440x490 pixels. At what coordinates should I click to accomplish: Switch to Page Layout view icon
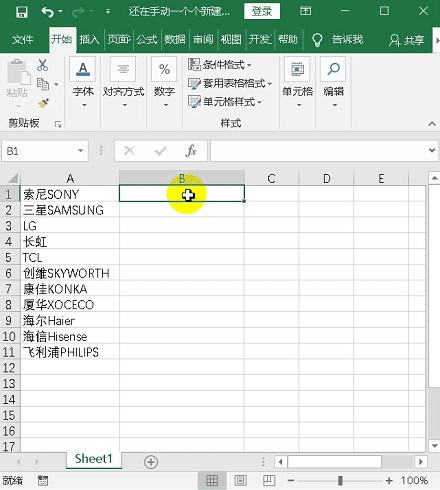(x=241, y=481)
